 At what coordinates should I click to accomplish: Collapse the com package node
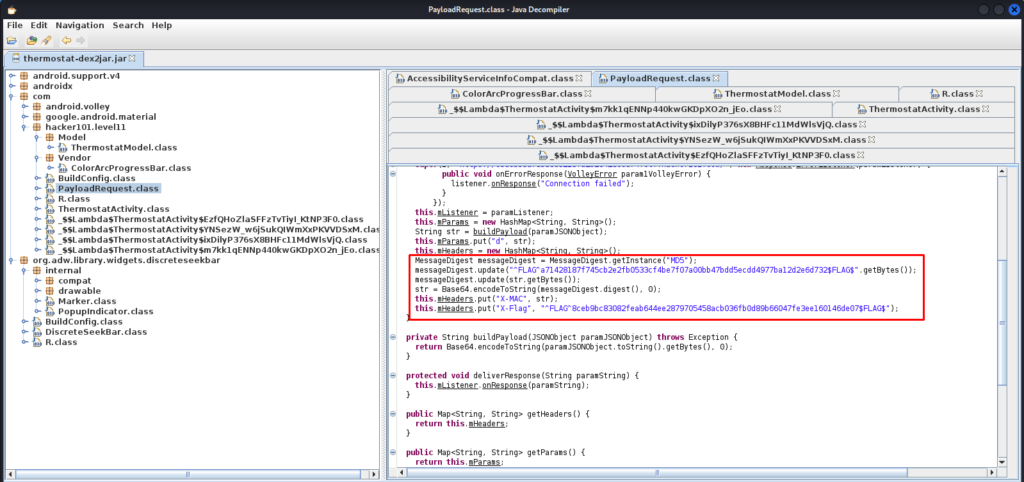pyautogui.click(x=12, y=97)
